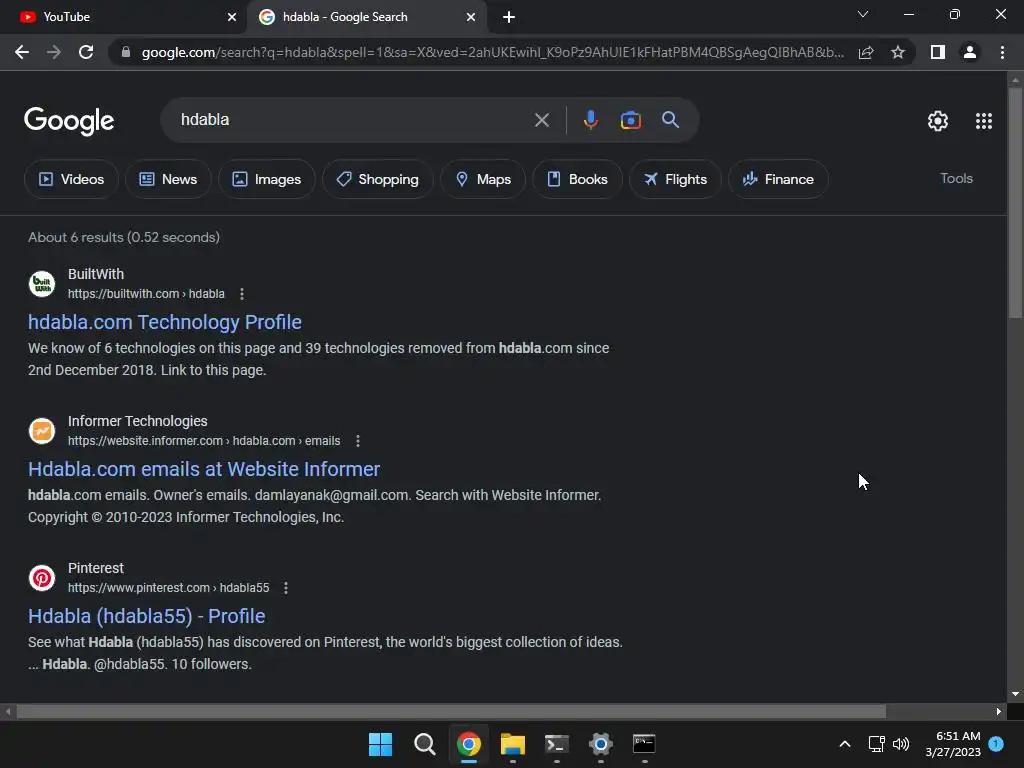Click the pinterest.com › hdabla55 URL
The height and width of the screenshot is (768, 1024).
(168, 588)
